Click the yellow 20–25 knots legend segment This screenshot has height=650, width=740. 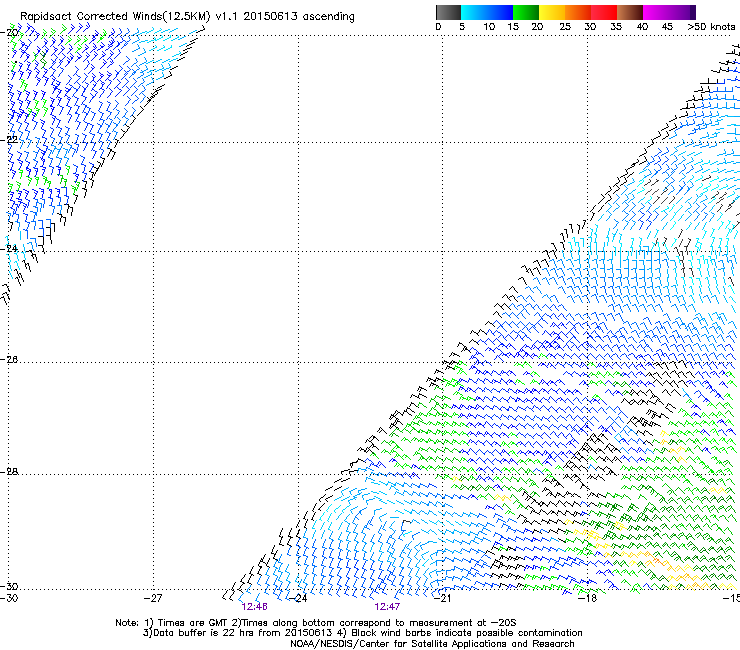pyautogui.click(x=552, y=12)
